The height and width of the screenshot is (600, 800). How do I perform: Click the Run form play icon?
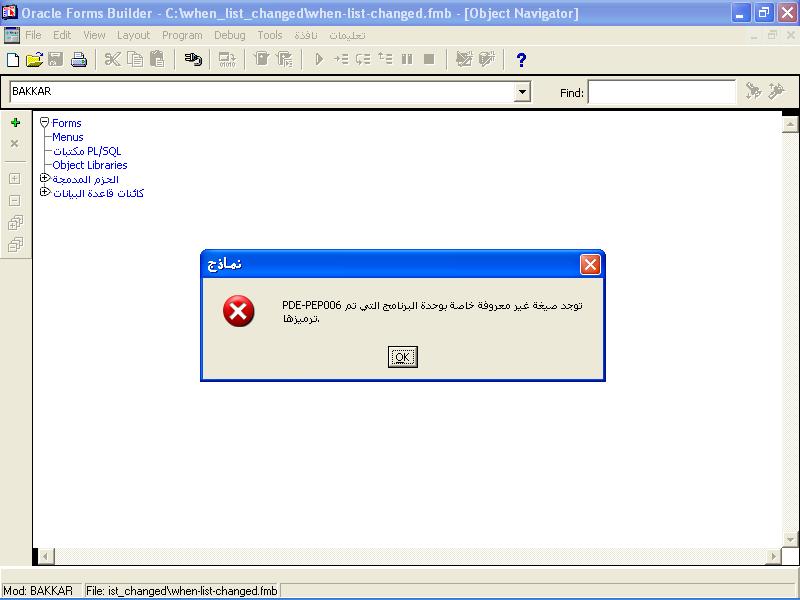click(319, 59)
